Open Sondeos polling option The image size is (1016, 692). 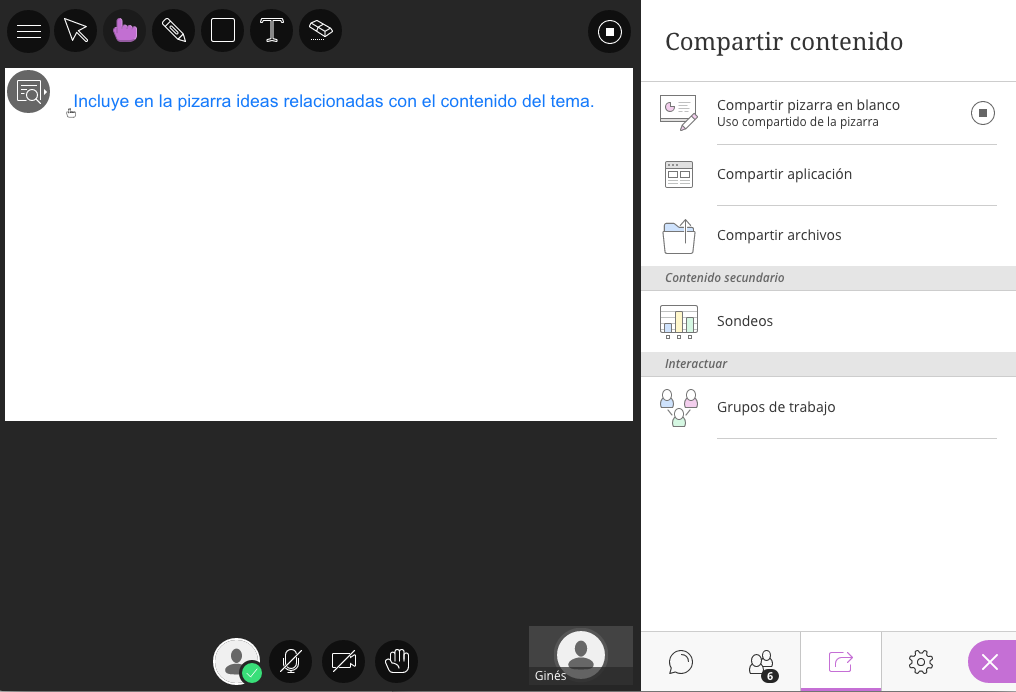click(828, 321)
